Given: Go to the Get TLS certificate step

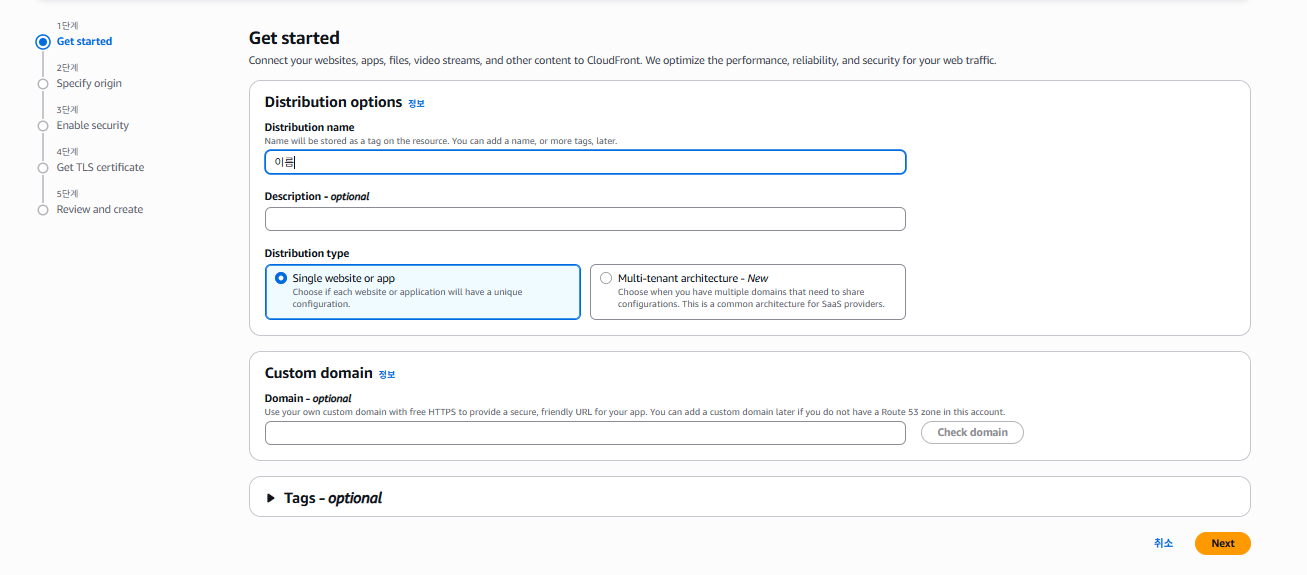Looking at the screenshot, I should (x=100, y=167).
